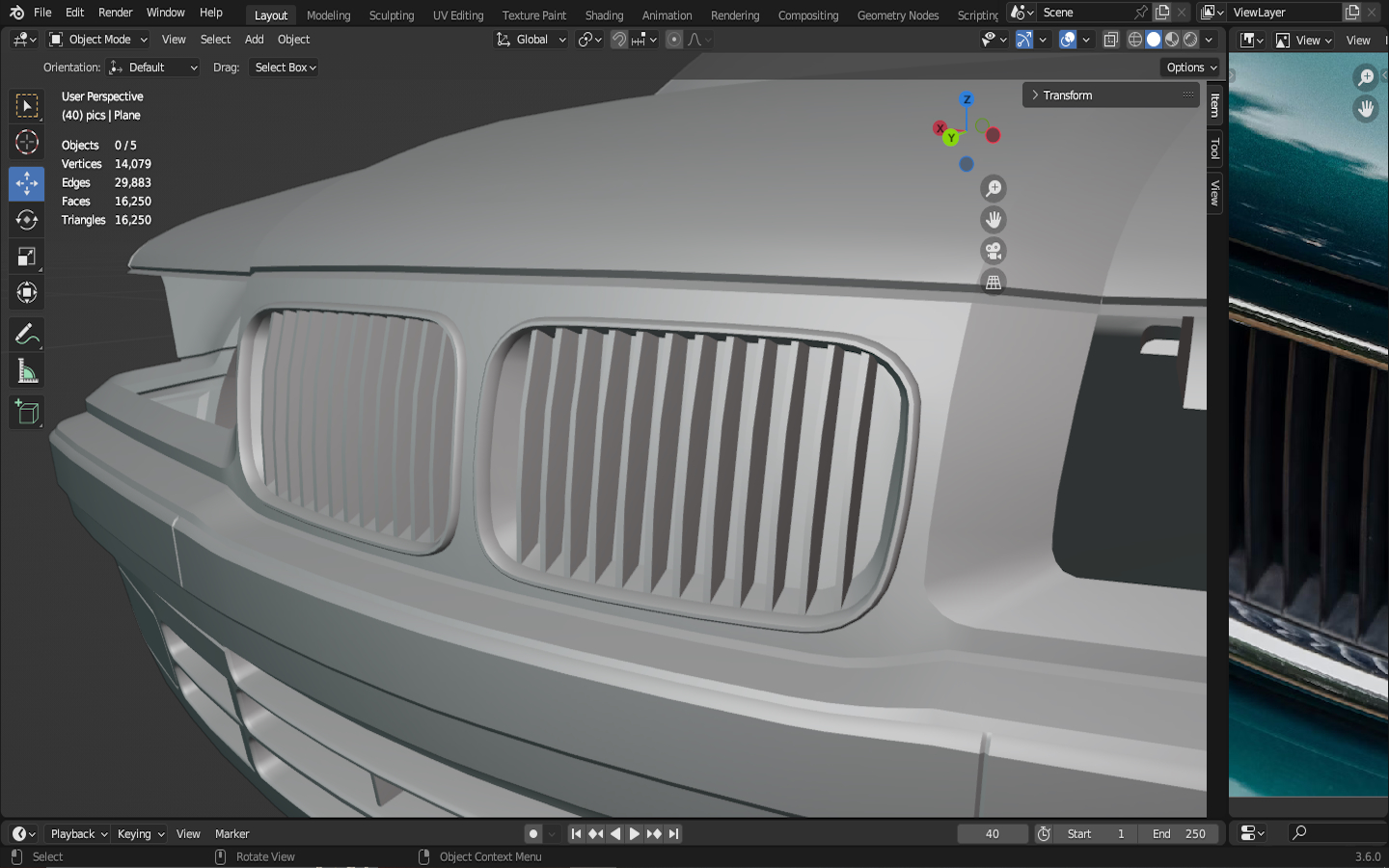Image resolution: width=1389 pixels, height=868 pixels.
Task: Select the Select Box tool
Action: tap(27, 105)
